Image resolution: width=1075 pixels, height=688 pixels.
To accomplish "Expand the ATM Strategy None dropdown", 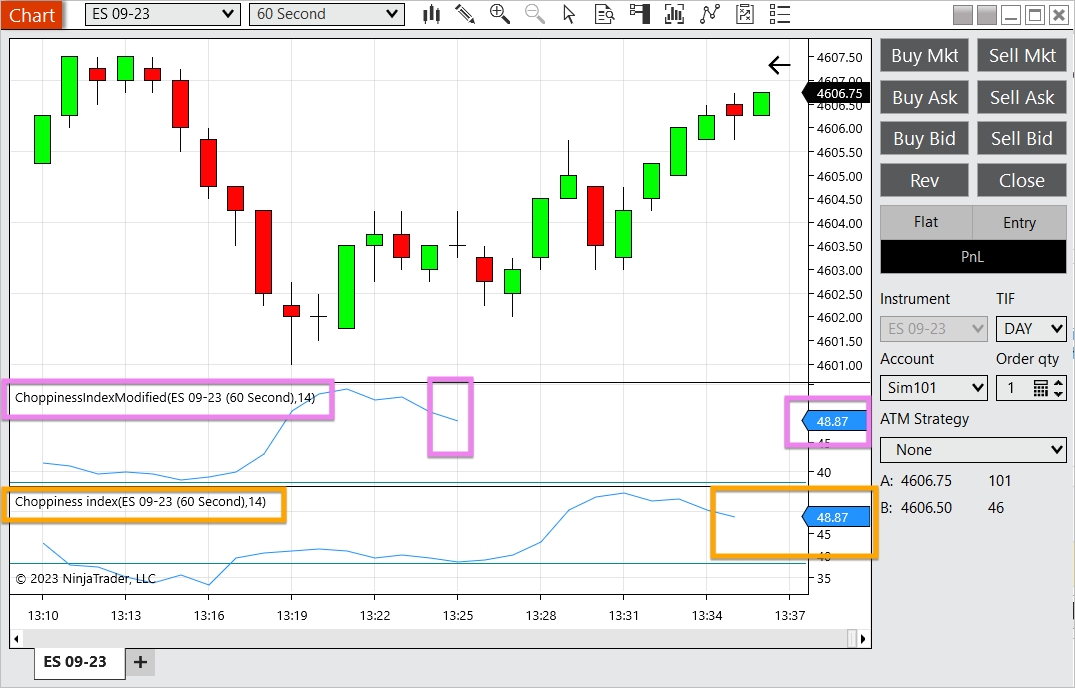I will pyautogui.click(x=974, y=450).
